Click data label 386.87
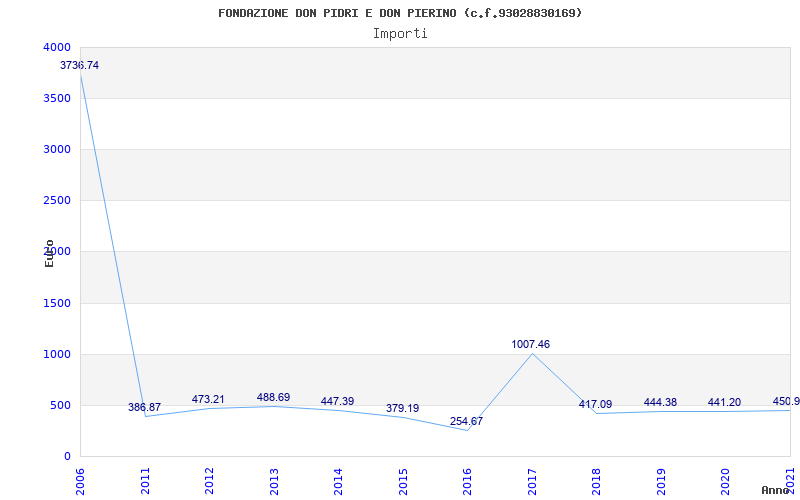Viewport: 800px width, 500px height. point(144,407)
